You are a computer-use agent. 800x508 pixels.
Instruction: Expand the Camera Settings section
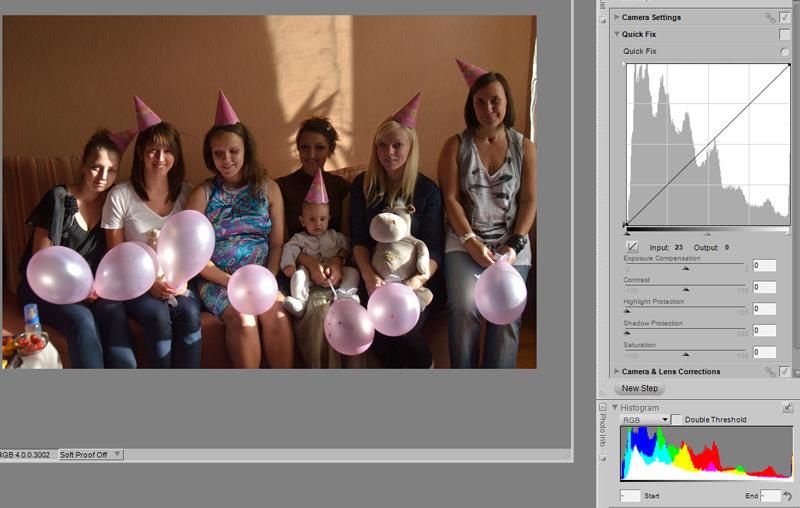pyautogui.click(x=616, y=17)
